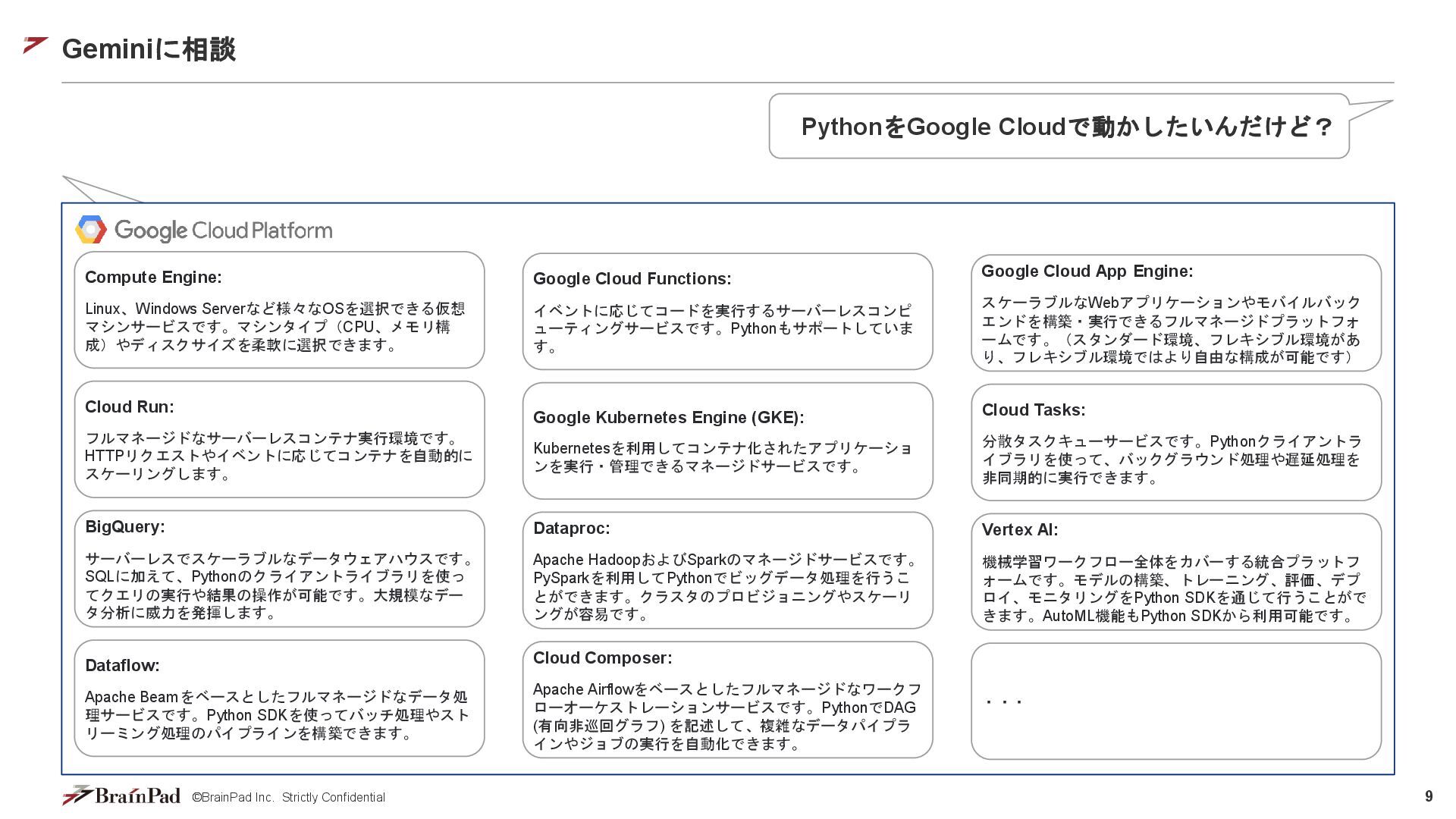Select the 'Google Kubernetes Engine (GKE):' heading
Image resolution: width=1456 pixels, height=819 pixels.
(668, 418)
